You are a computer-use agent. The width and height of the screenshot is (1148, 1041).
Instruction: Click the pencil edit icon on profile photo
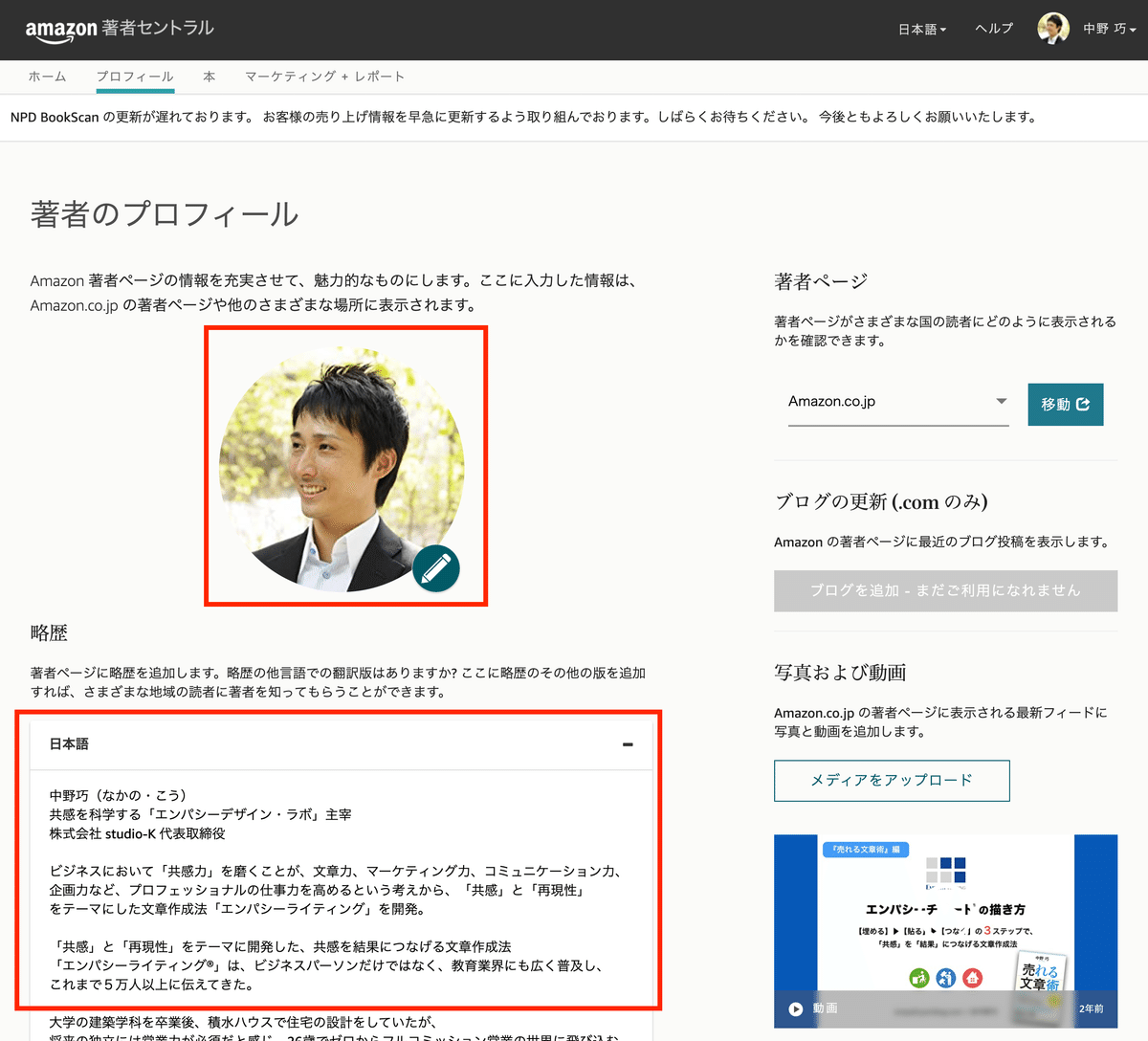coord(436,568)
